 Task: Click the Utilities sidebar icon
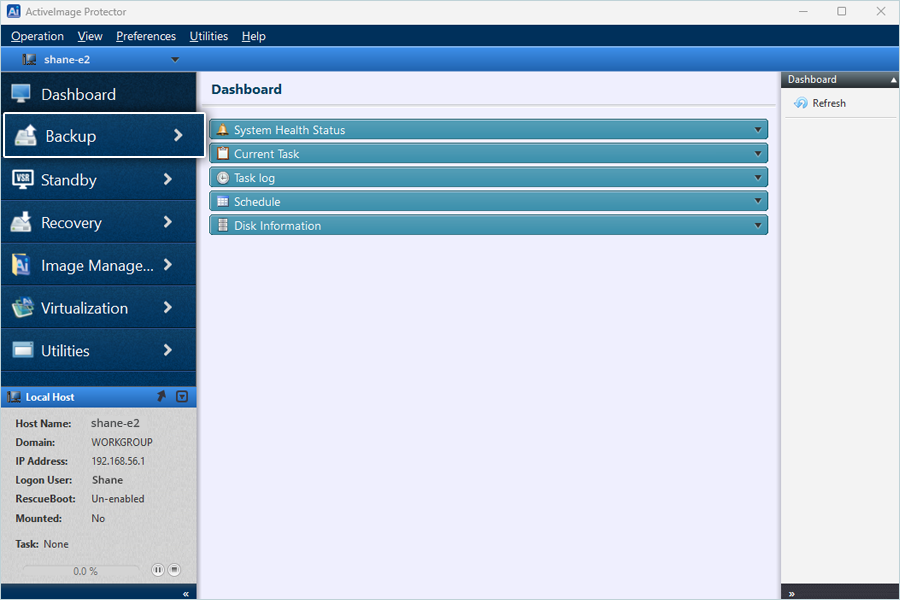[23, 350]
